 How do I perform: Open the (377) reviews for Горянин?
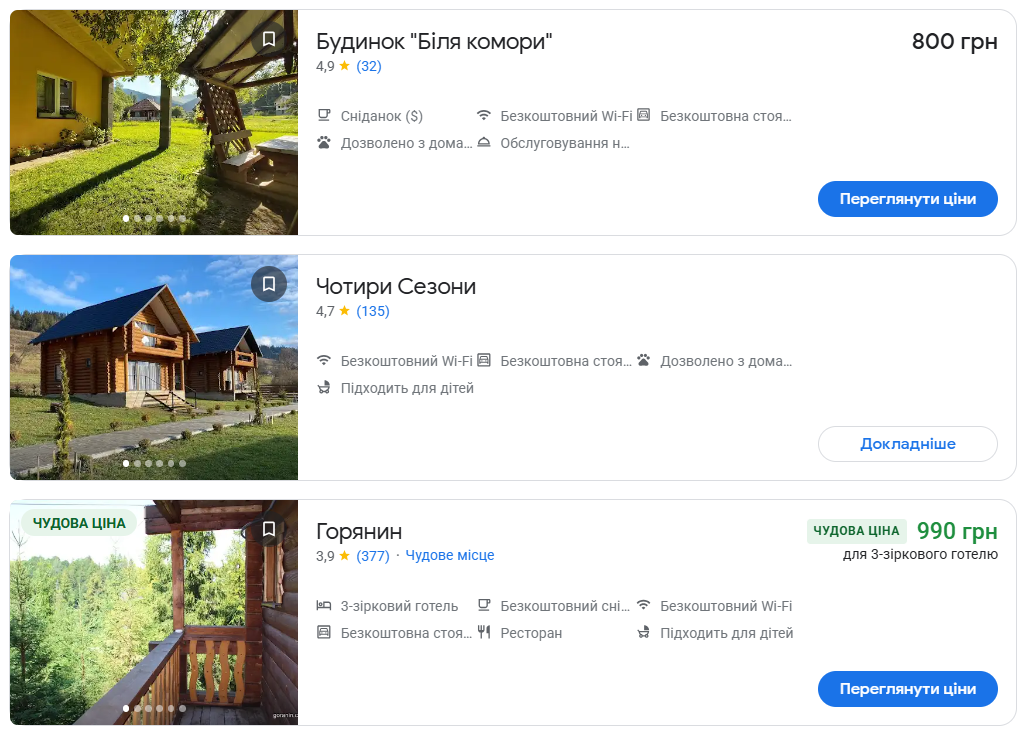pos(373,556)
